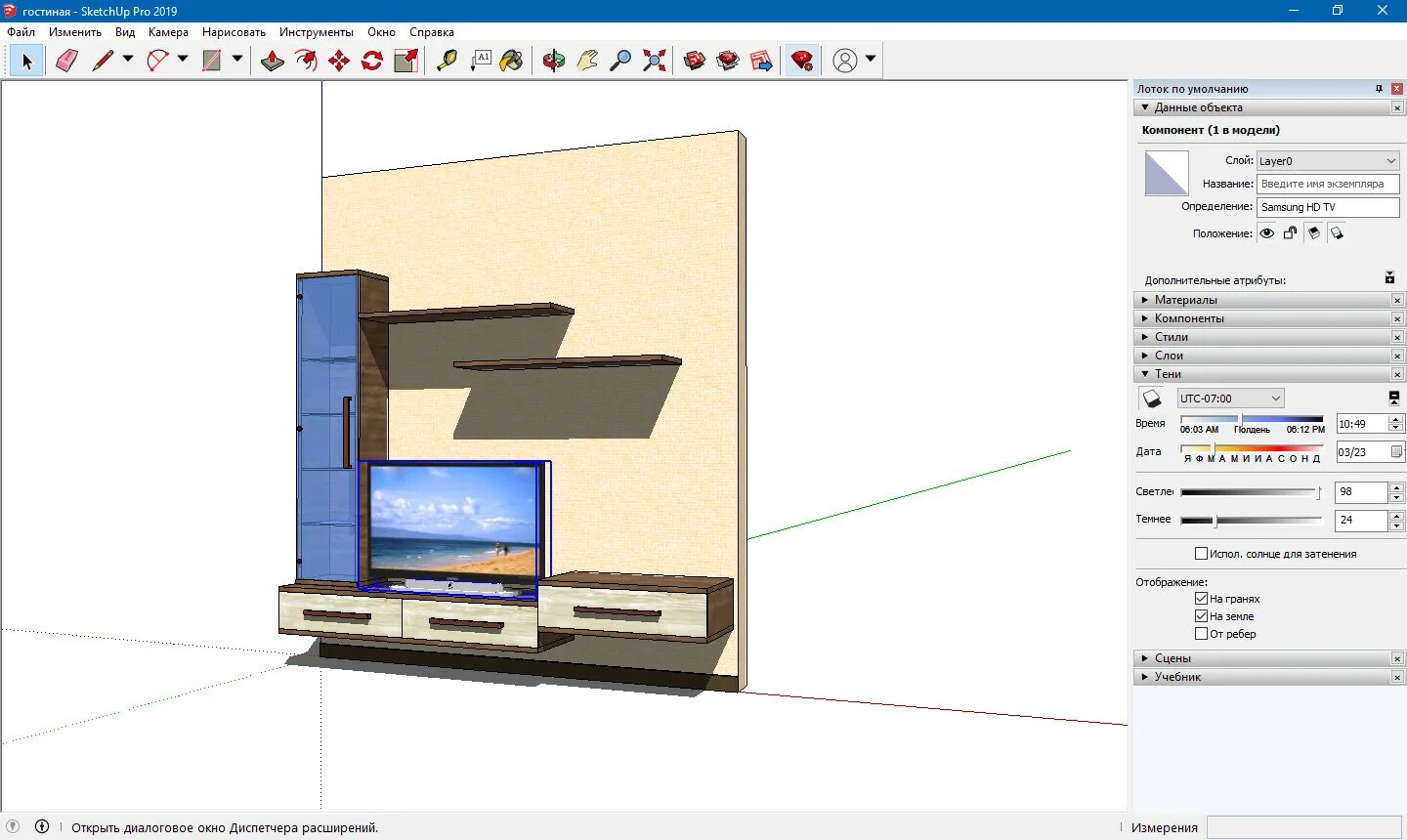
Task: Toggle additional attributes details button
Action: (x=1389, y=278)
